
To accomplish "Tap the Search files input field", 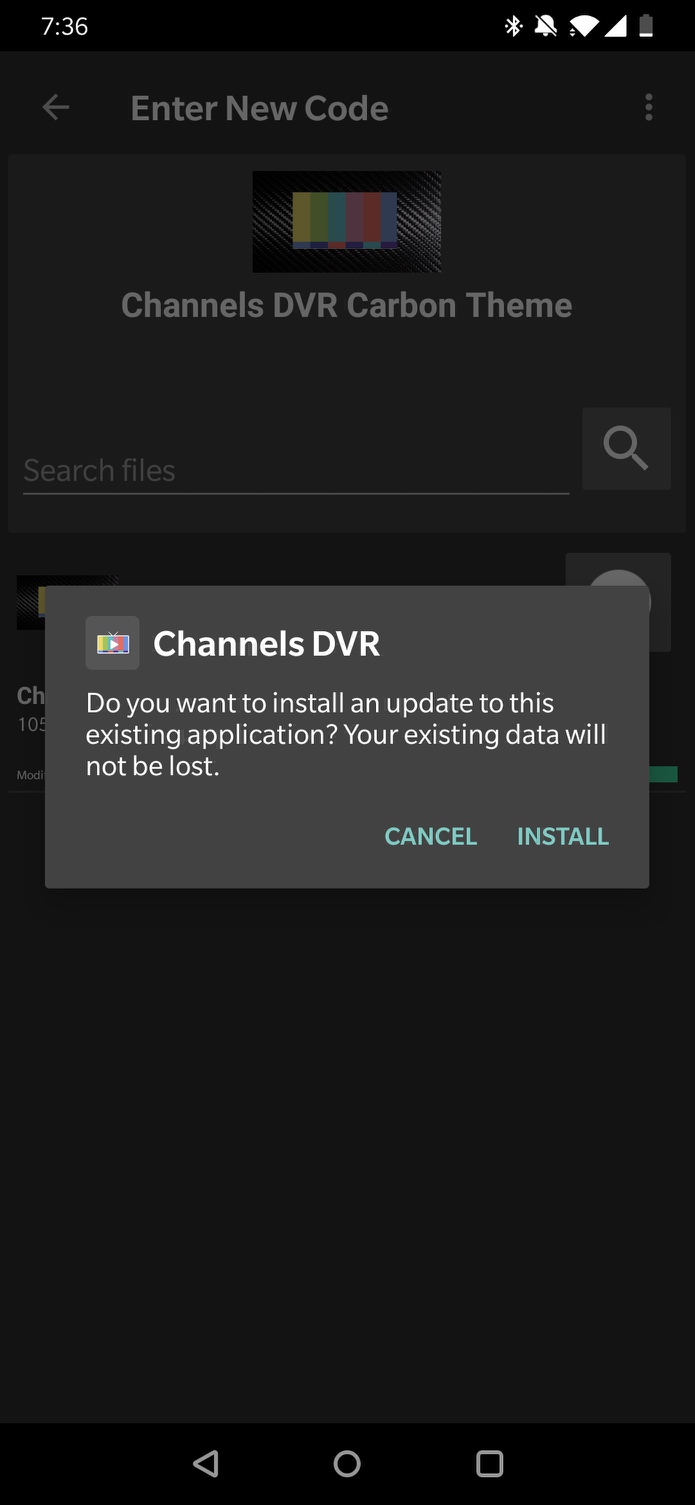I will click(x=296, y=470).
